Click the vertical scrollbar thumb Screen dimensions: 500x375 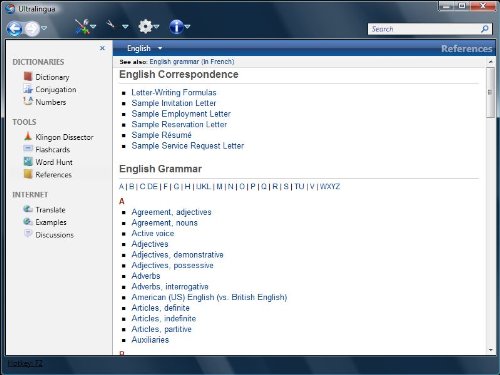490,92
